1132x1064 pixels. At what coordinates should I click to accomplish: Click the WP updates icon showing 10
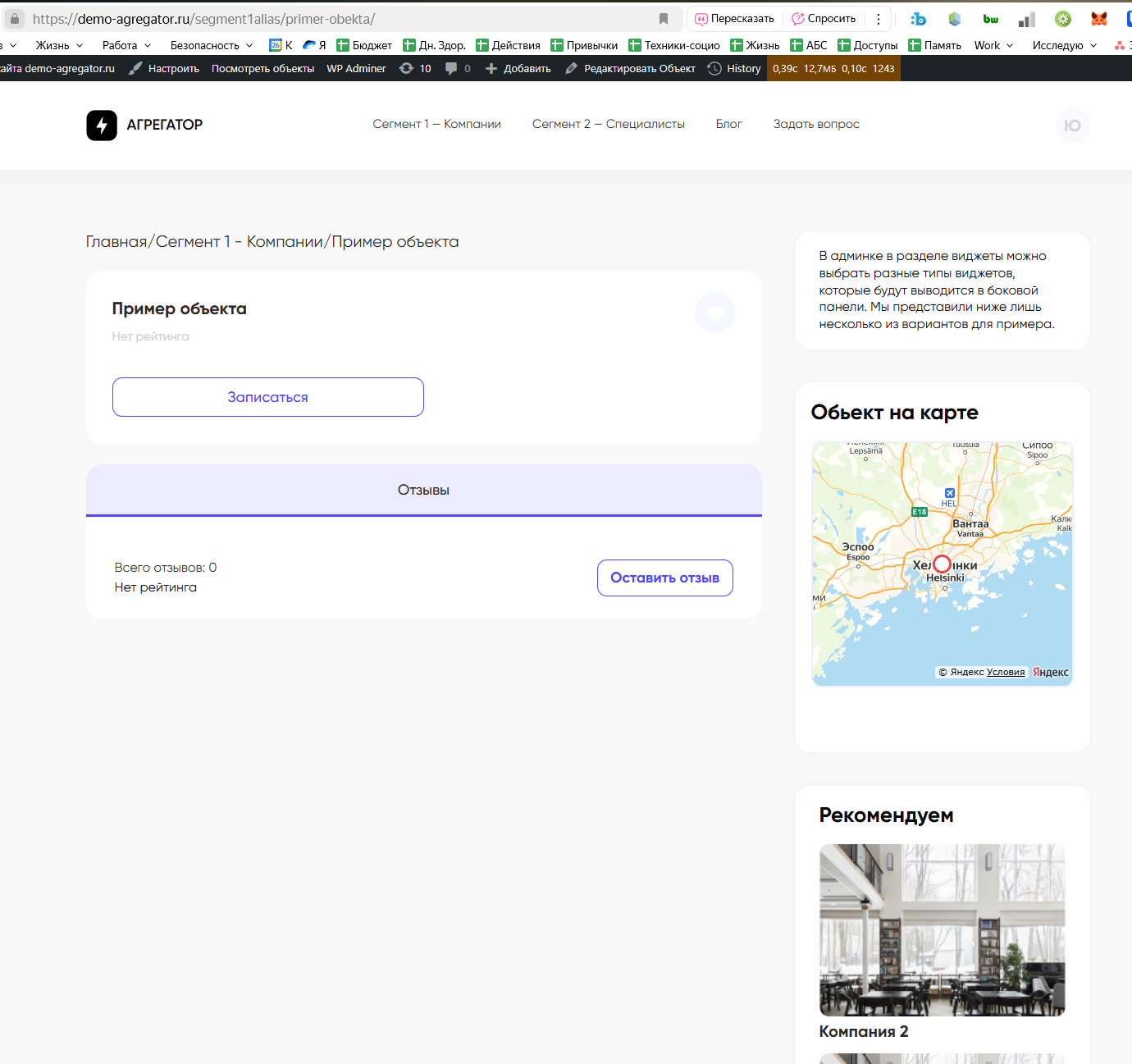pyautogui.click(x=415, y=68)
